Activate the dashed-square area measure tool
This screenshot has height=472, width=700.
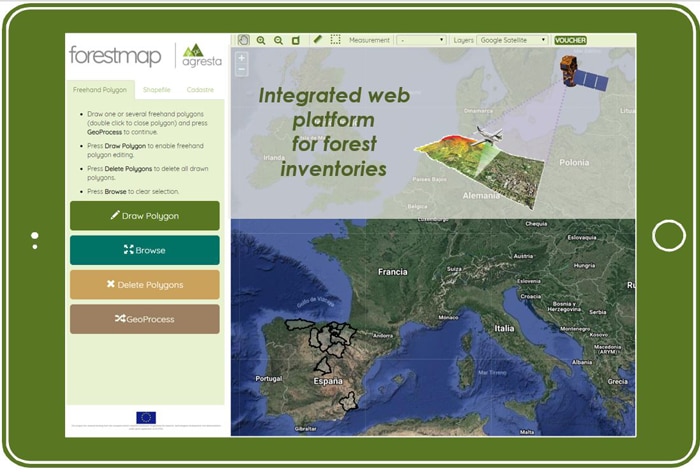click(335, 40)
